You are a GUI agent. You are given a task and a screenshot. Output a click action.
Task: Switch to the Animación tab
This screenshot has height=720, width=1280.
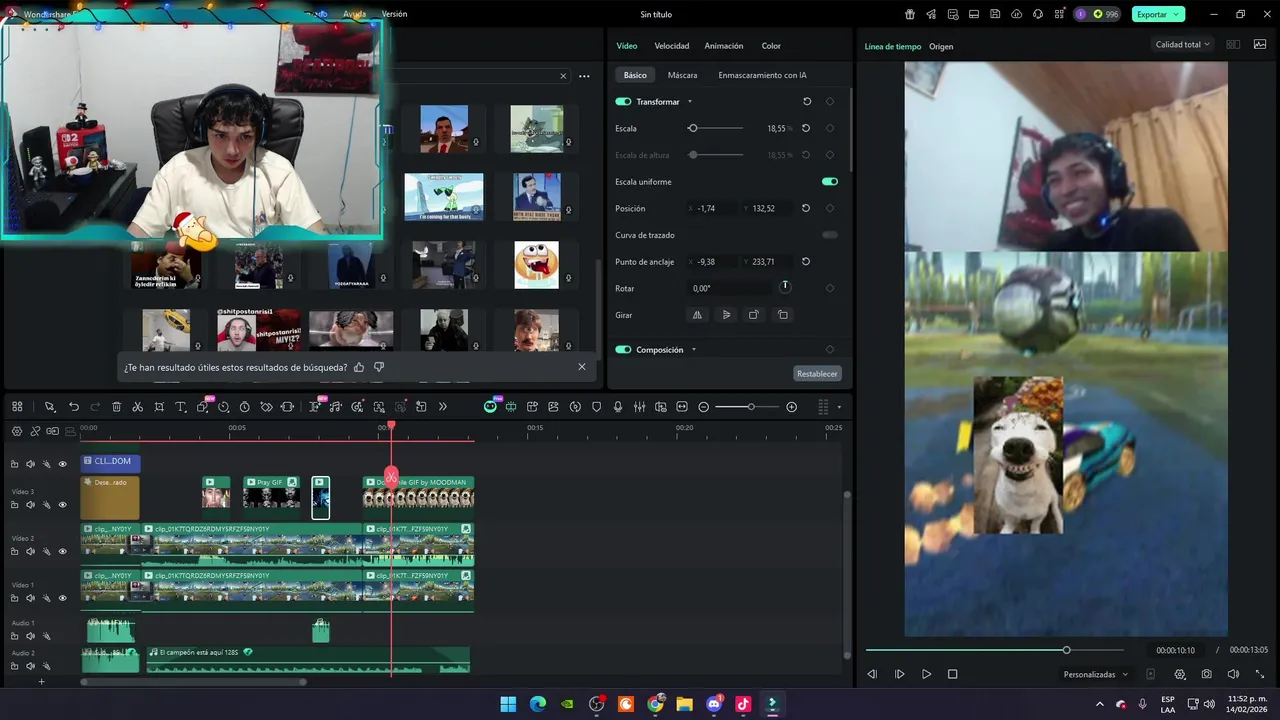coord(724,46)
